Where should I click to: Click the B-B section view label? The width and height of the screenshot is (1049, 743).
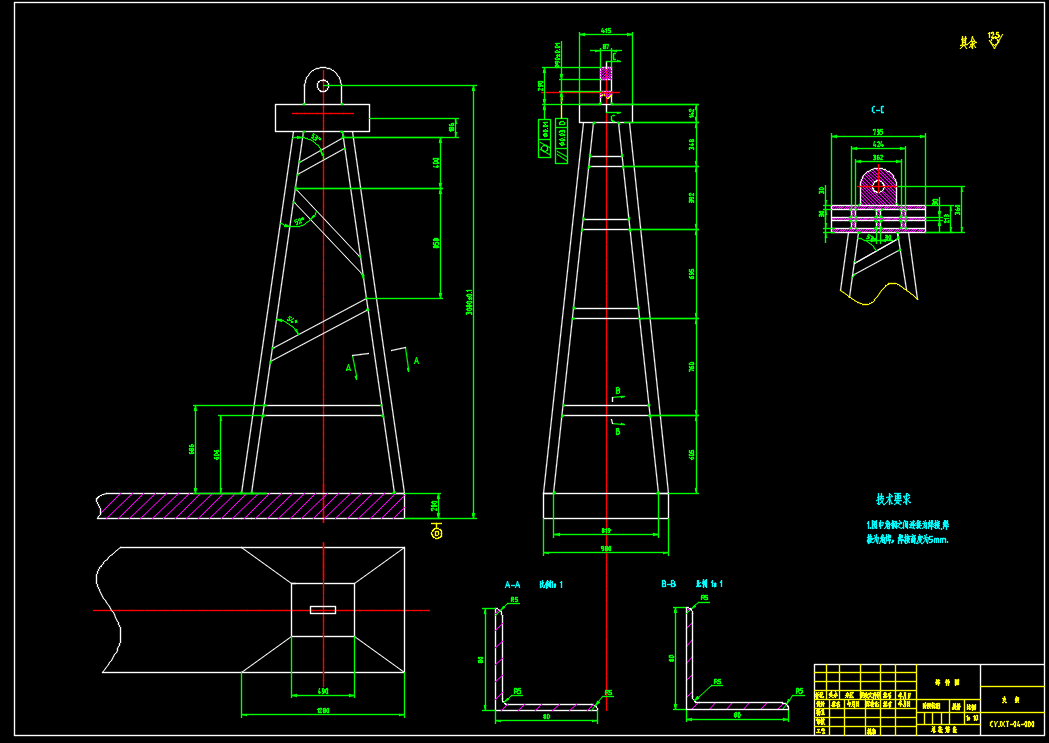(669, 583)
